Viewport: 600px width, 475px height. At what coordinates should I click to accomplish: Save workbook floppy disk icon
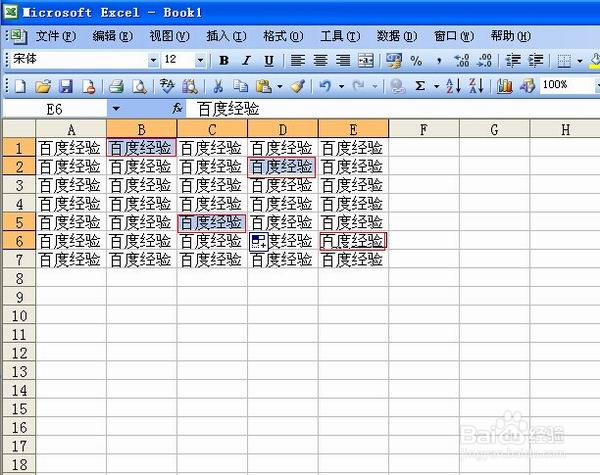[66, 86]
